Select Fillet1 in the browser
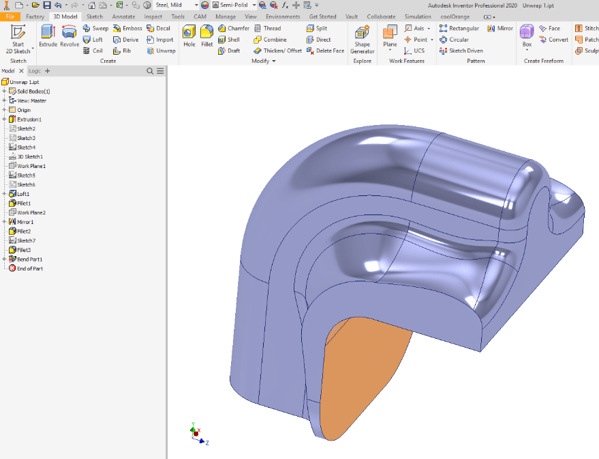This screenshot has height=459, width=599. (19, 203)
